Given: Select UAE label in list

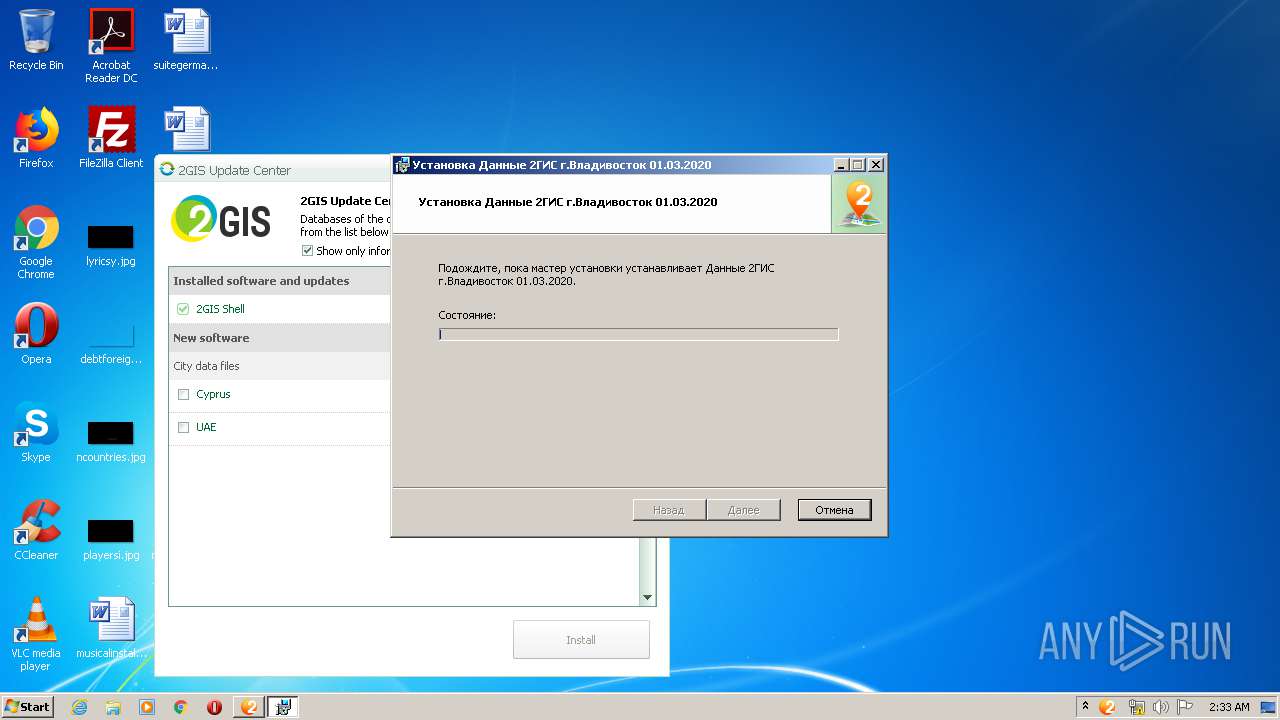Looking at the screenshot, I should pyautogui.click(x=206, y=427).
